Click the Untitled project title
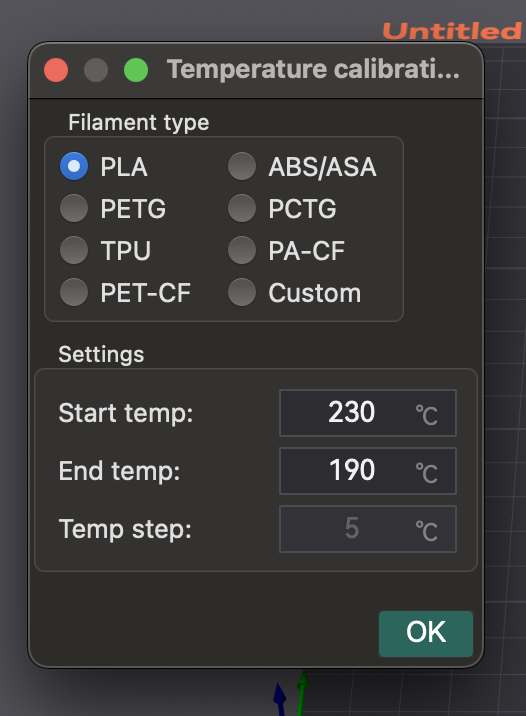Image resolution: width=526 pixels, height=716 pixels. tap(452, 31)
